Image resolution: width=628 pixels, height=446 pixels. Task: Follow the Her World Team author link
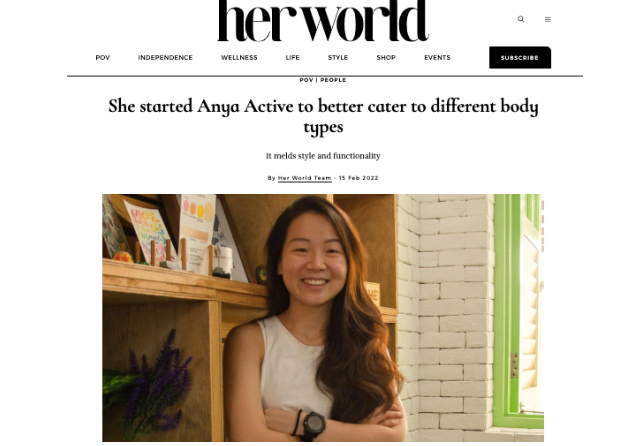click(x=305, y=178)
